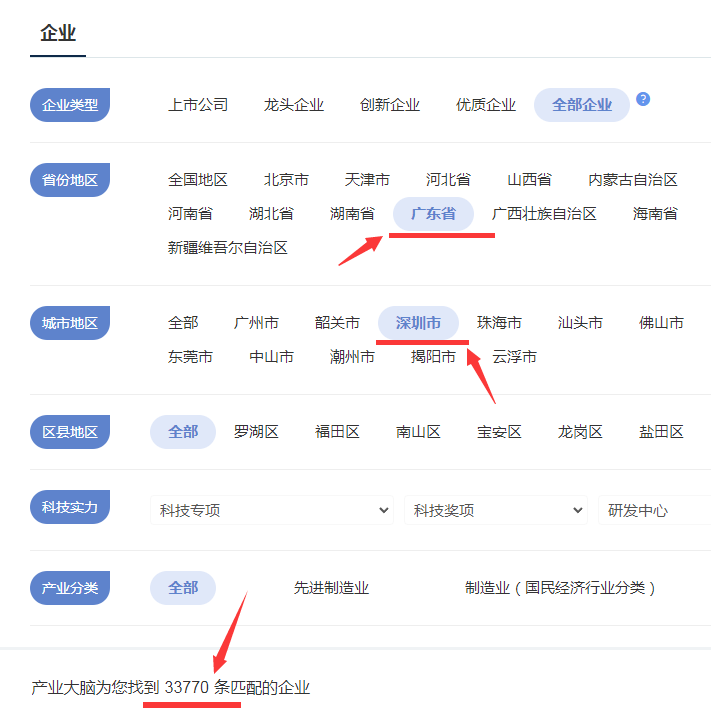Open the 科技专项 dropdown
This screenshot has width=711, height=726.
[272, 510]
